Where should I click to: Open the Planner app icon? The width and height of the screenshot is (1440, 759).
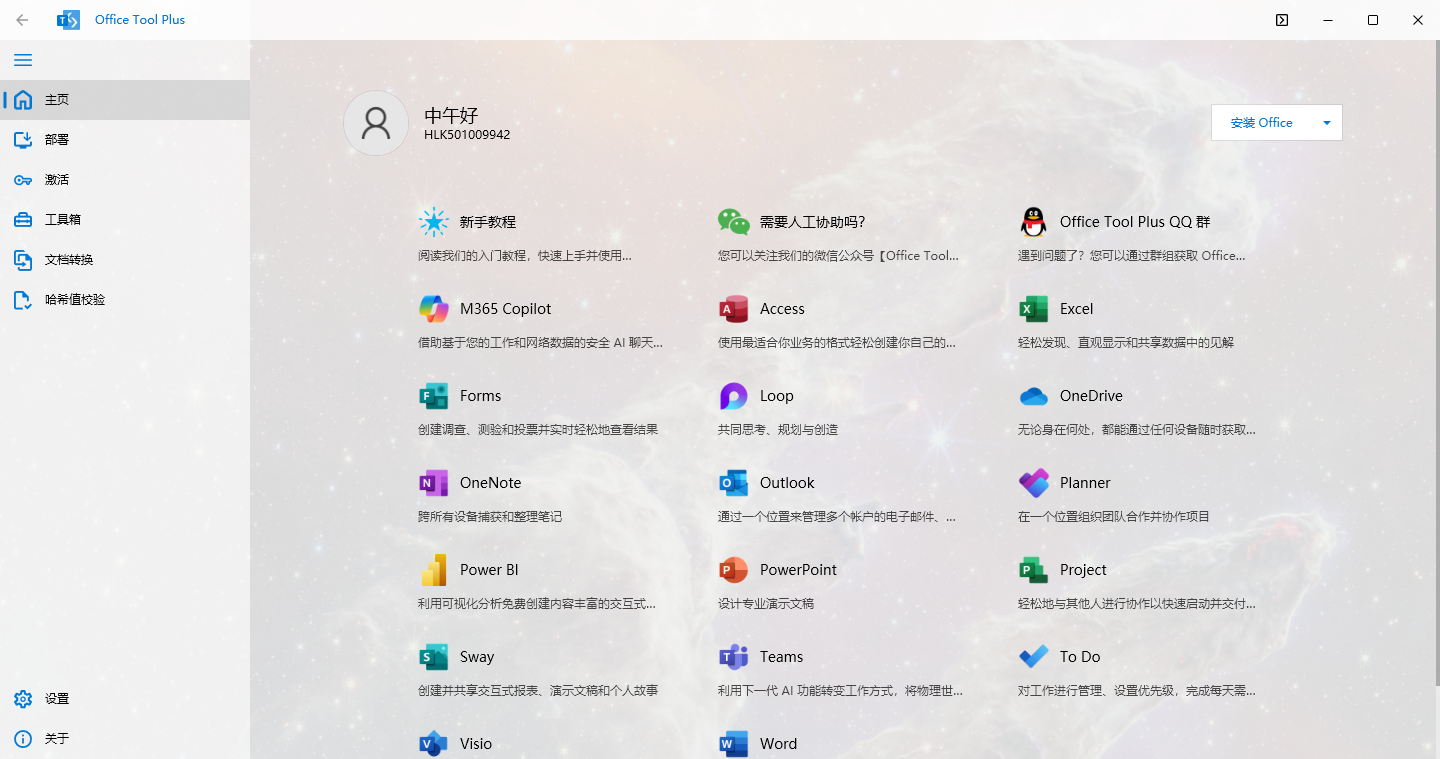[1033, 483]
